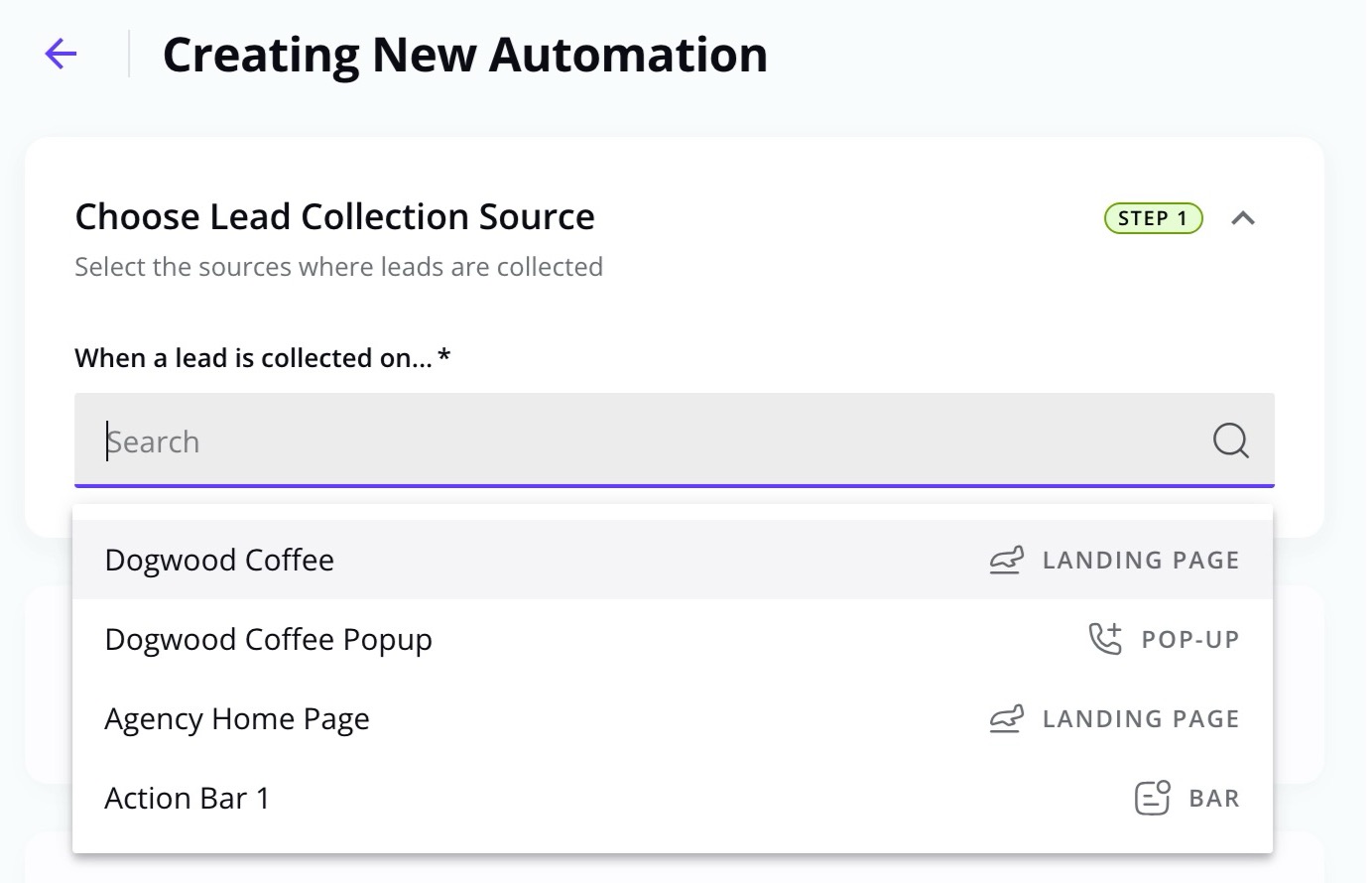Image resolution: width=1372 pixels, height=883 pixels.
Task: Click the magnifier search icon
Action: tap(1230, 441)
